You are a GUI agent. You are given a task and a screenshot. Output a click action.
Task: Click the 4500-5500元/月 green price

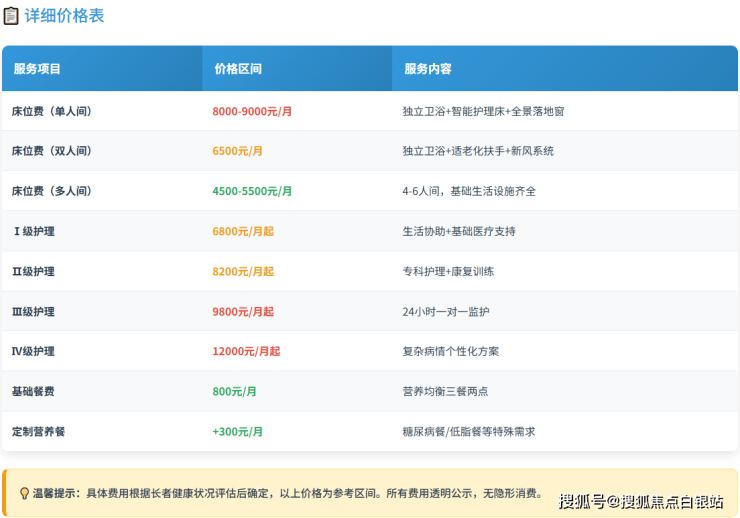252,191
